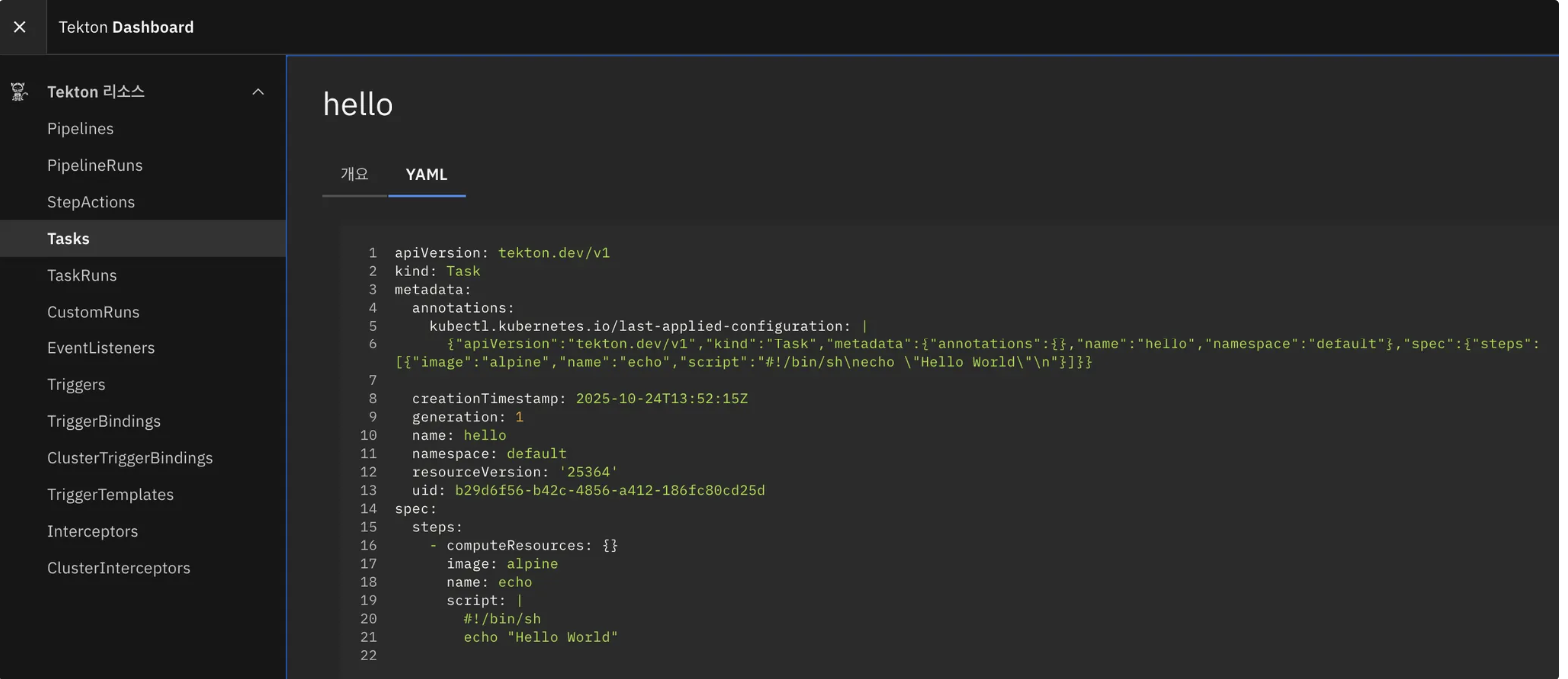Viewport: 1568px width, 679px height.
Task: Open the Tekton Dashboard home link
Action: [126, 27]
